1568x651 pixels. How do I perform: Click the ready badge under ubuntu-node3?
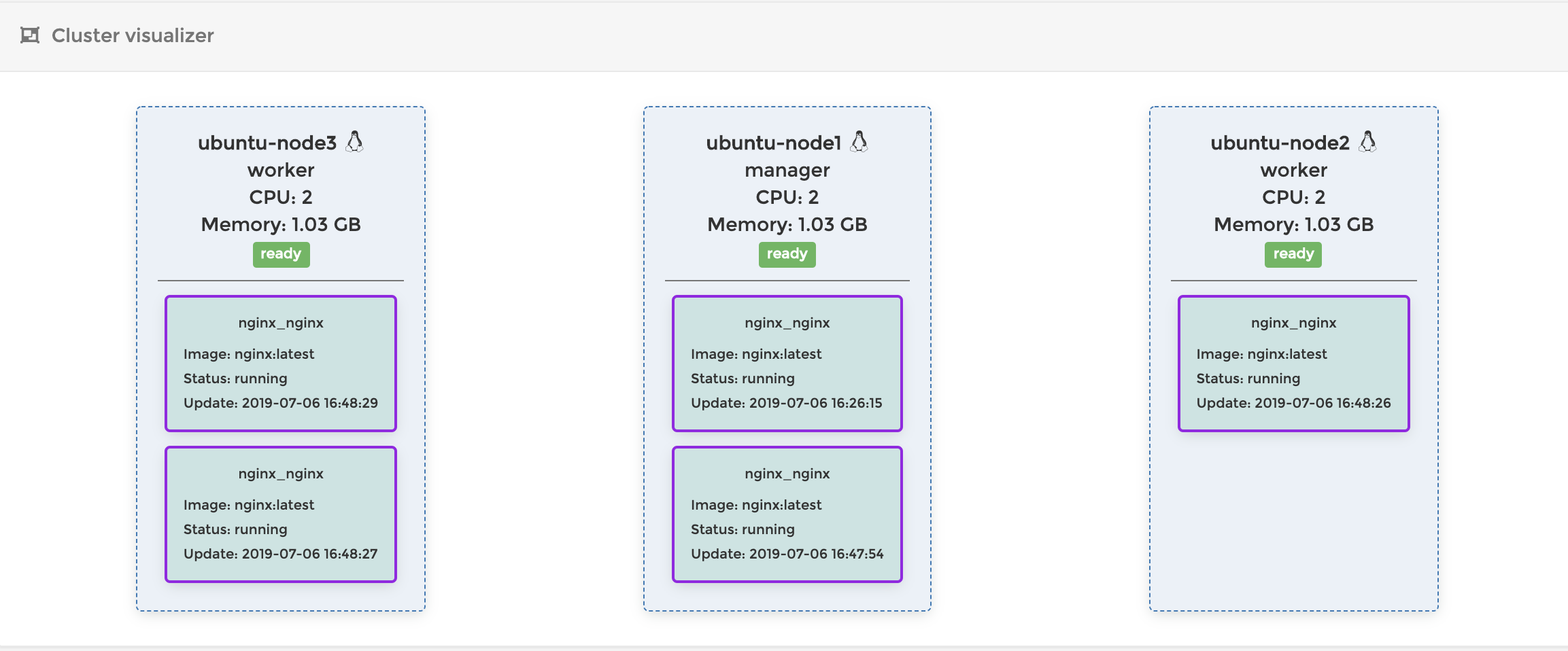pos(281,254)
